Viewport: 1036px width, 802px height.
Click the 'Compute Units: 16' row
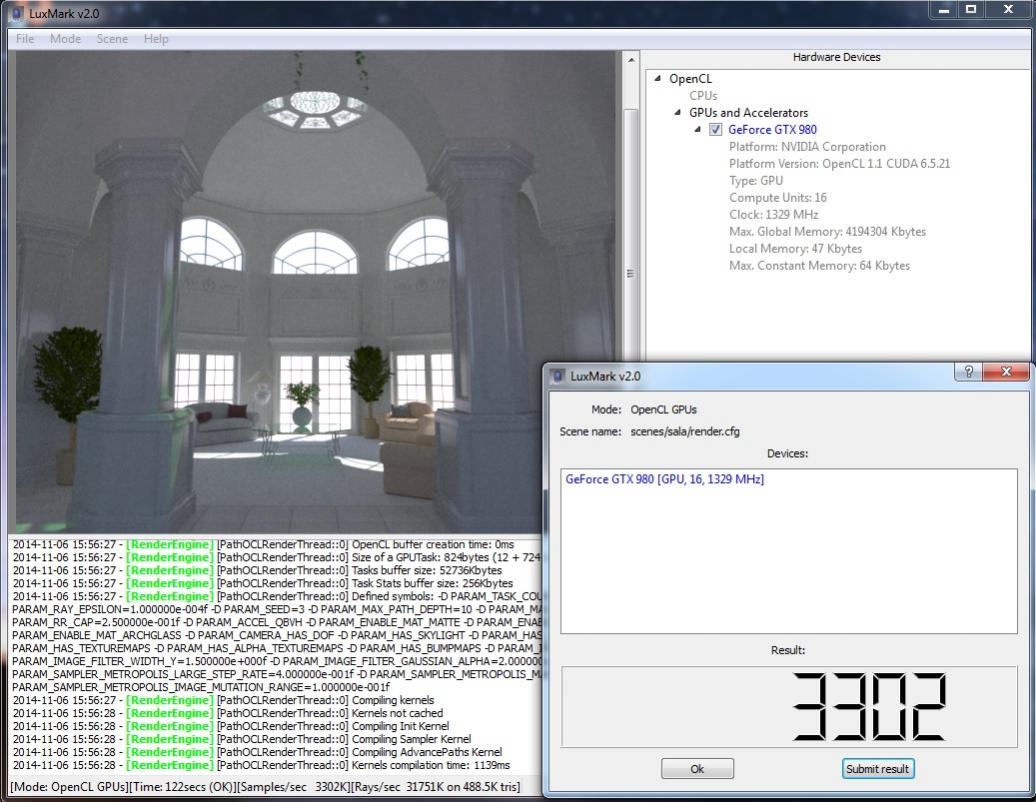778,198
